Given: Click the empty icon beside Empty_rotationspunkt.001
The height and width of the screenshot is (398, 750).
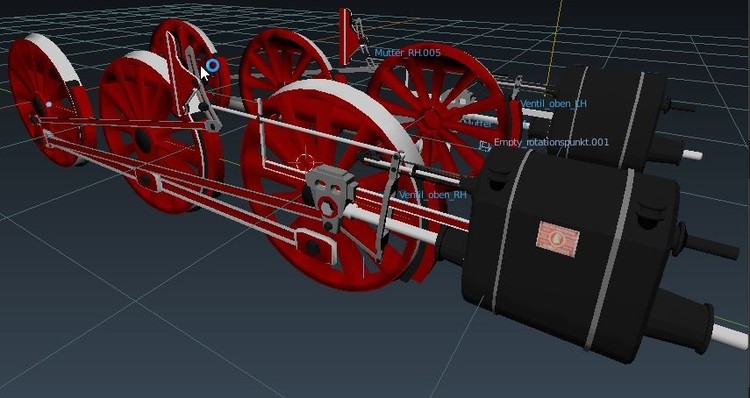Looking at the screenshot, I should (x=485, y=145).
